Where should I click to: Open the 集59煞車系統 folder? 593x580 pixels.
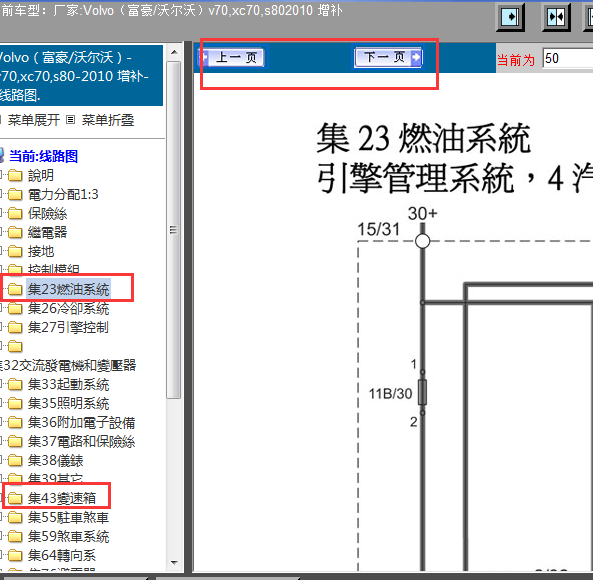pos(68,537)
